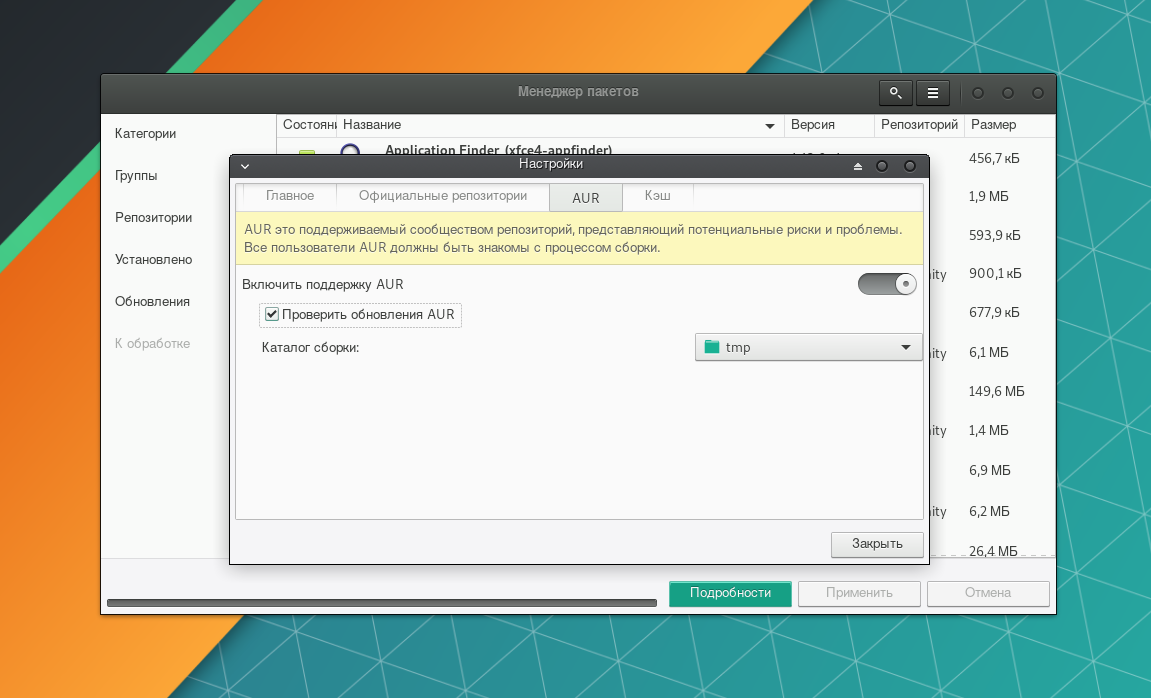Select К обработке in the sidebar
This screenshot has height=698, width=1151.
[152, 343]
